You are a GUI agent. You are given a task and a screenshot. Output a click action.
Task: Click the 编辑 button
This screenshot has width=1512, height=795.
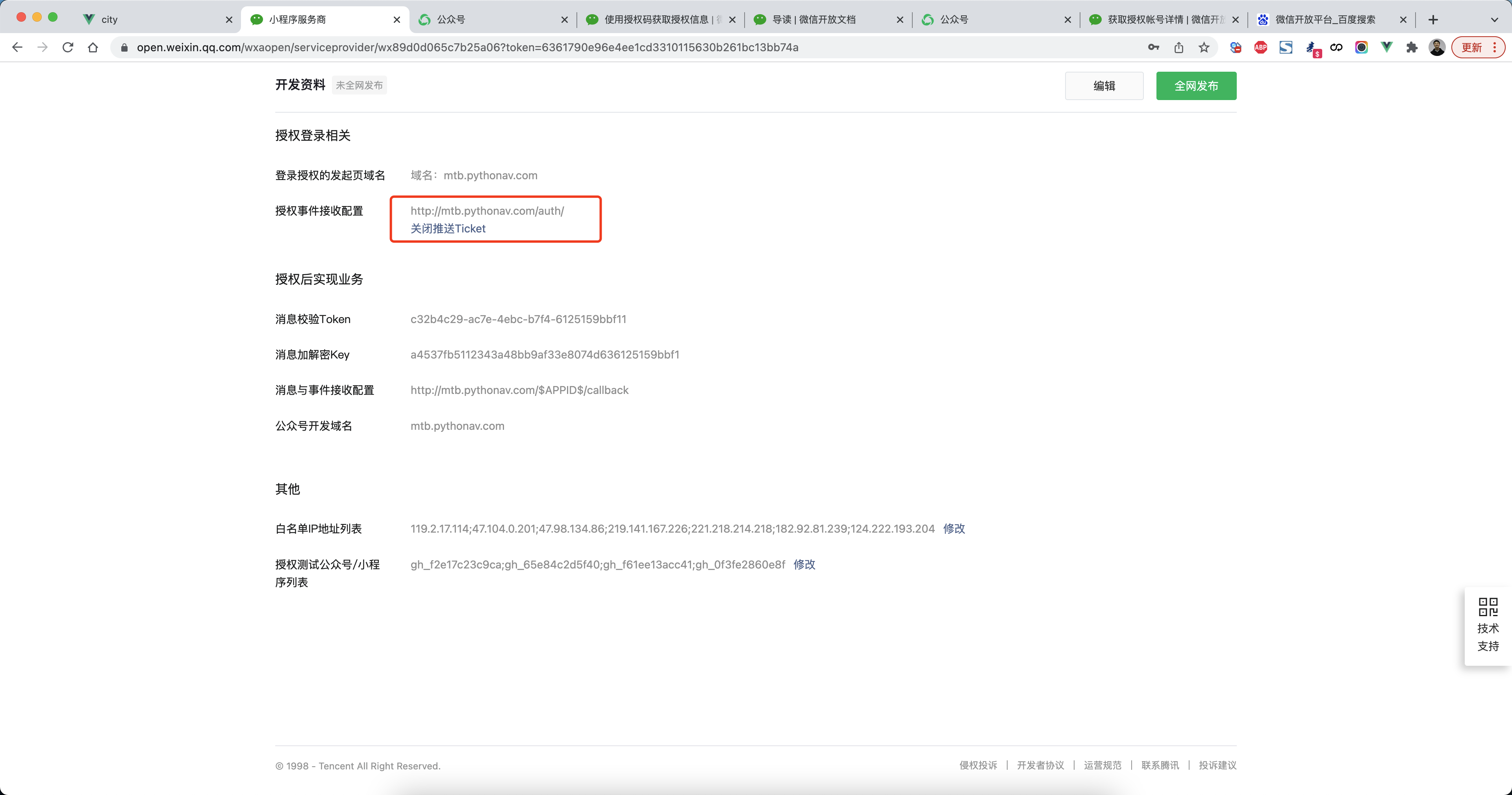pyautogui.click(x=1103, y=86)
